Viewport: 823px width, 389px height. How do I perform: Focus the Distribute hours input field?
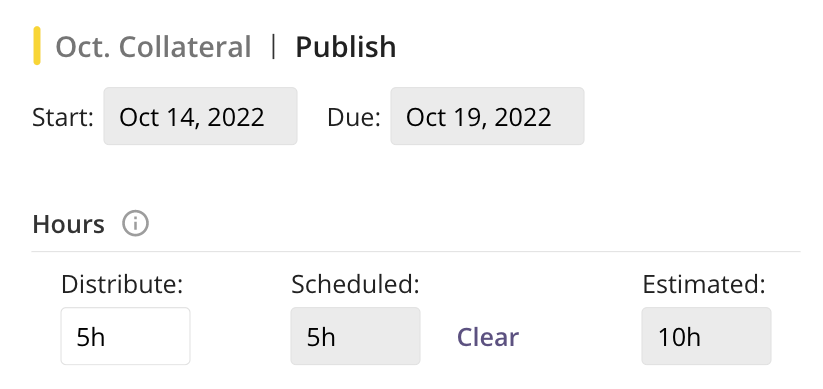pyautogui.click(x=125, y=336)
